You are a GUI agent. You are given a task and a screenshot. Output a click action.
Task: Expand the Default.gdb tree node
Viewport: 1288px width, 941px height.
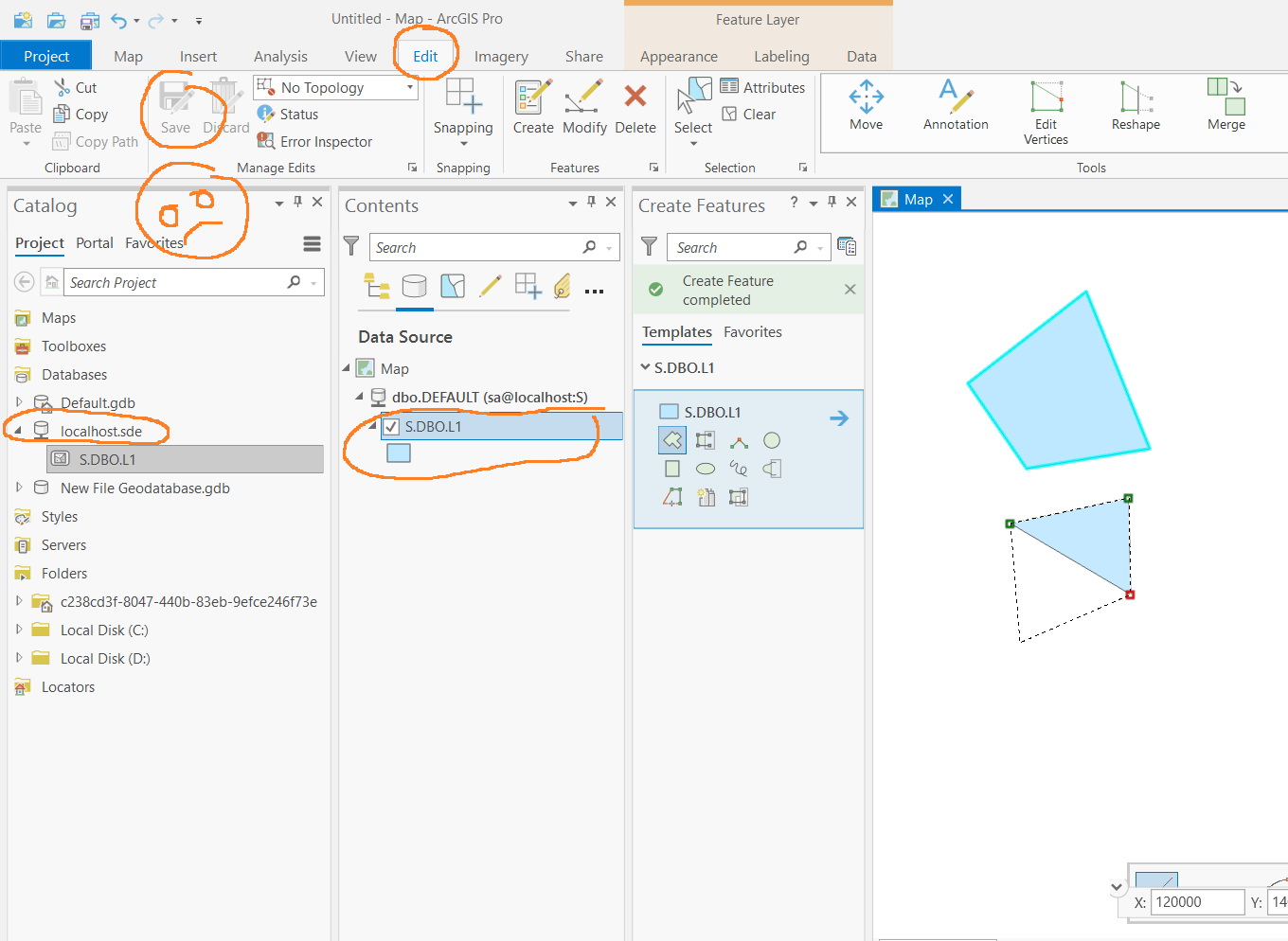pyautogui.click(x=19, y=402)
